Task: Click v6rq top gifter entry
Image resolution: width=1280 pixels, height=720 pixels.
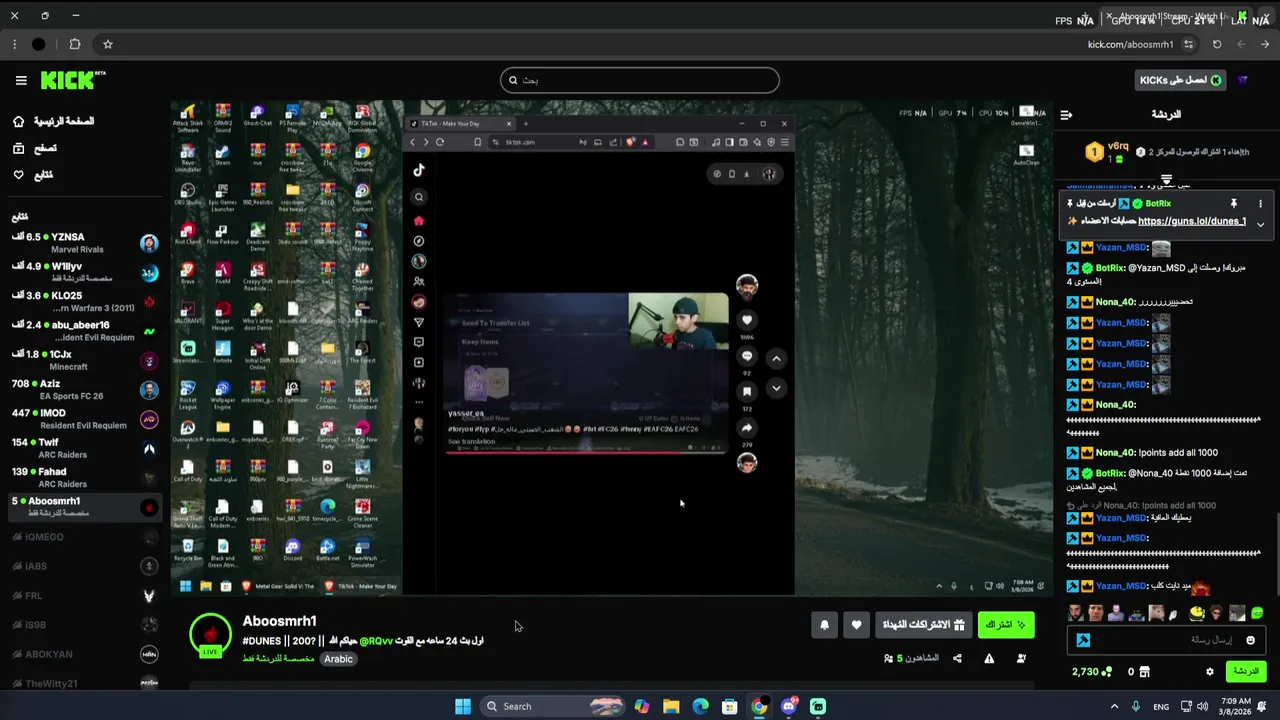Action: (1108, 152)
